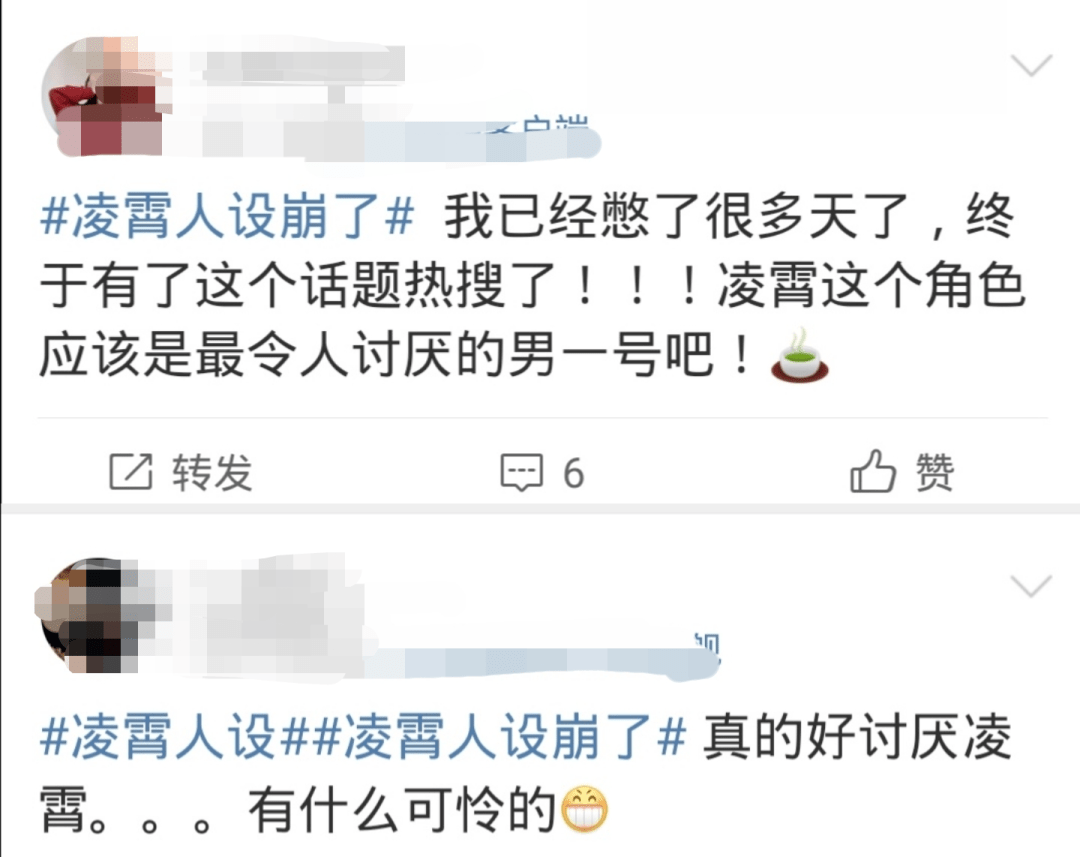Screen dimensions: 1080x857
Task: Click the 赞 like label
Action: point(934,472)
